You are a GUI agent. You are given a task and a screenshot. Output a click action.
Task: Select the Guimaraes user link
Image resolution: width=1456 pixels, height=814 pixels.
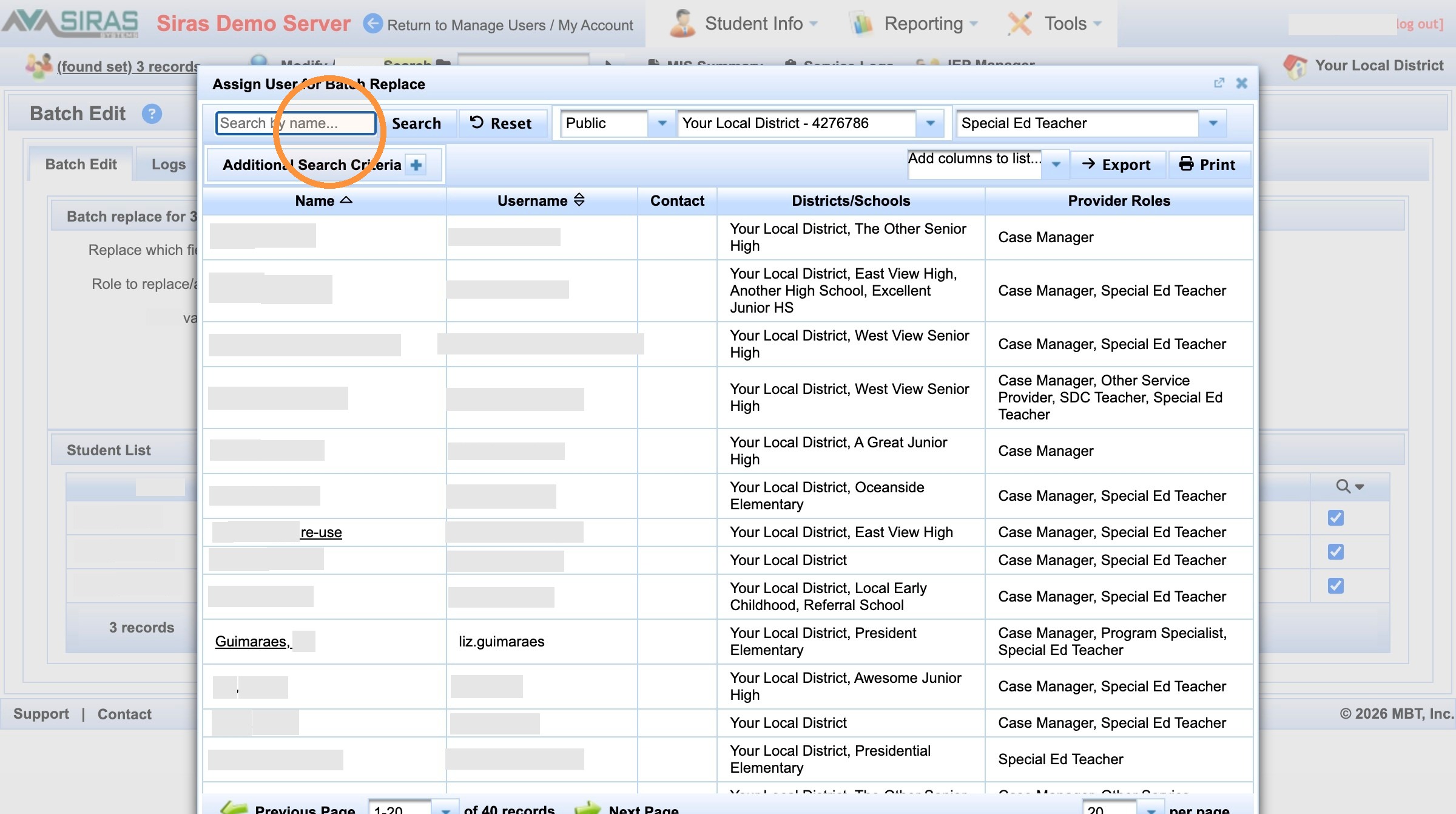click(254, 642)
